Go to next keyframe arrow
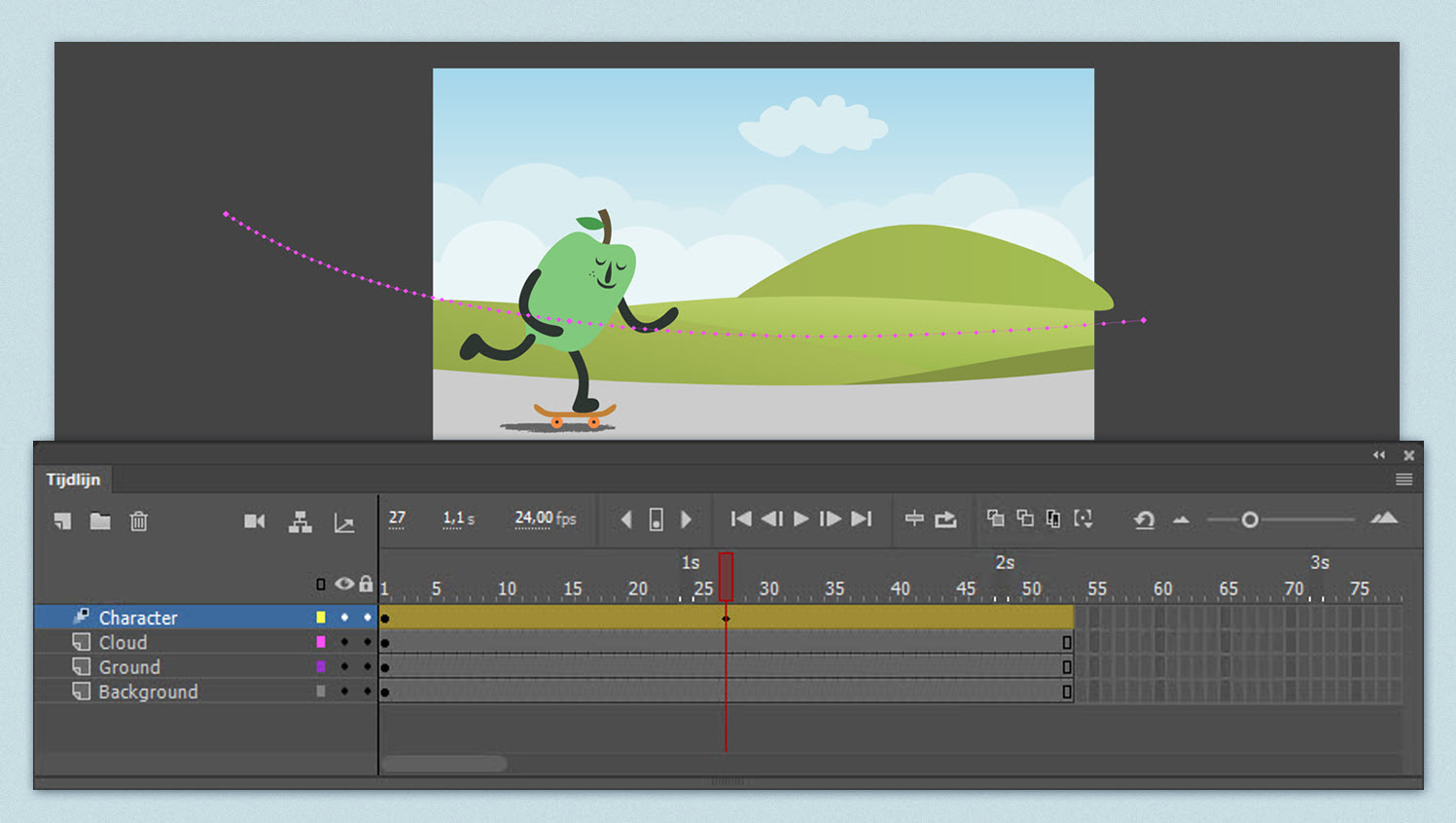 click(x=686, y=519)
